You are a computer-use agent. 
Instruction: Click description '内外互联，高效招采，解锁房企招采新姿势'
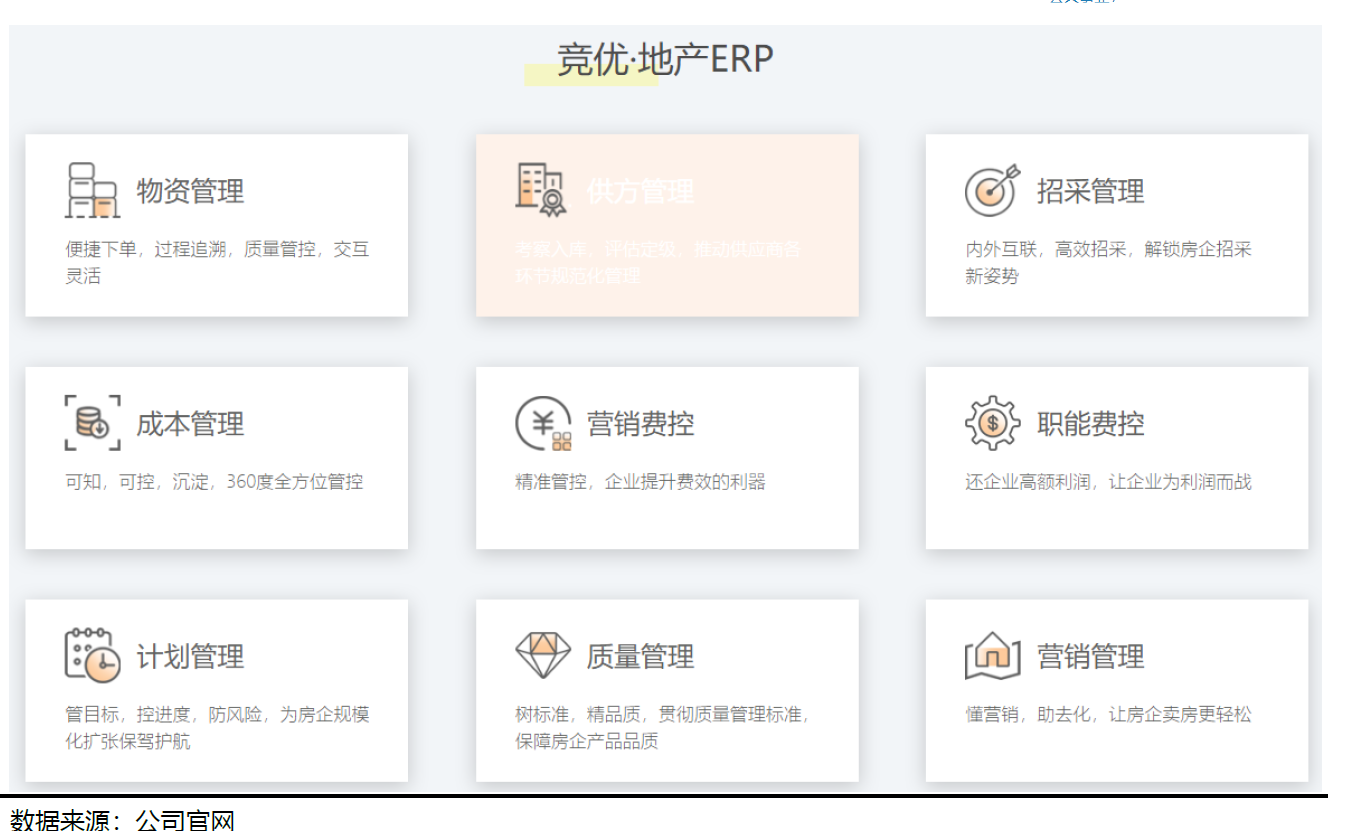1108,262
